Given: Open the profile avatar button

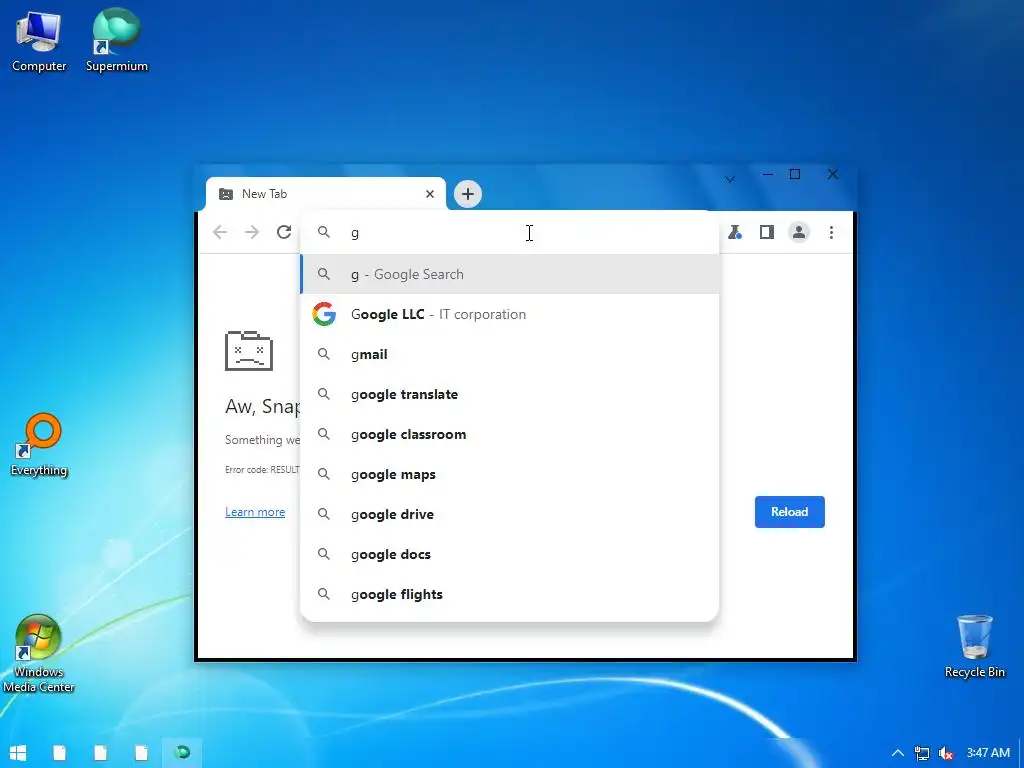Looking at the screenshot, I should pyautogui.click(x=799, y=232).
